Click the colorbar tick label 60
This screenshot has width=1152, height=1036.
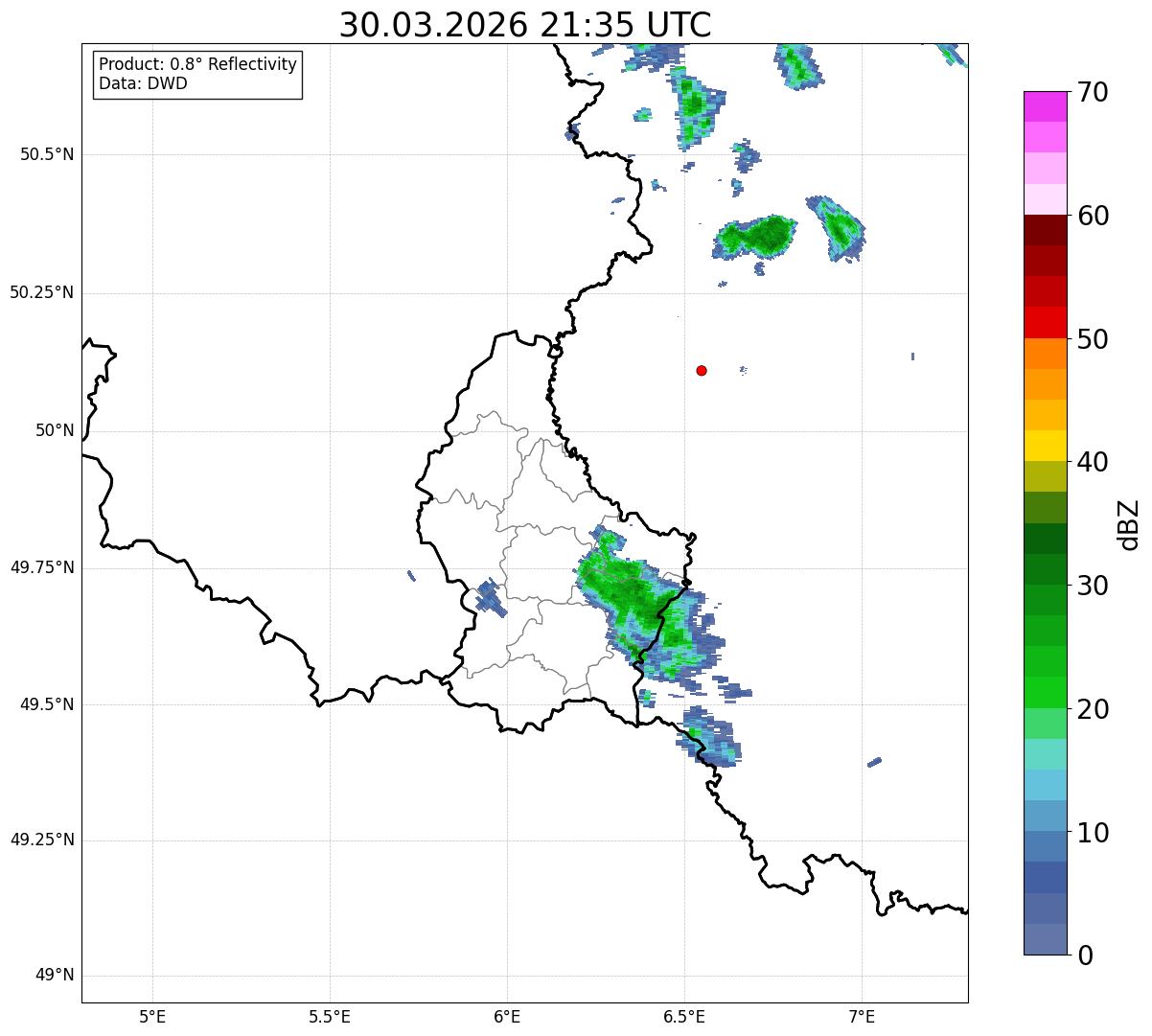click(1093, 216)
